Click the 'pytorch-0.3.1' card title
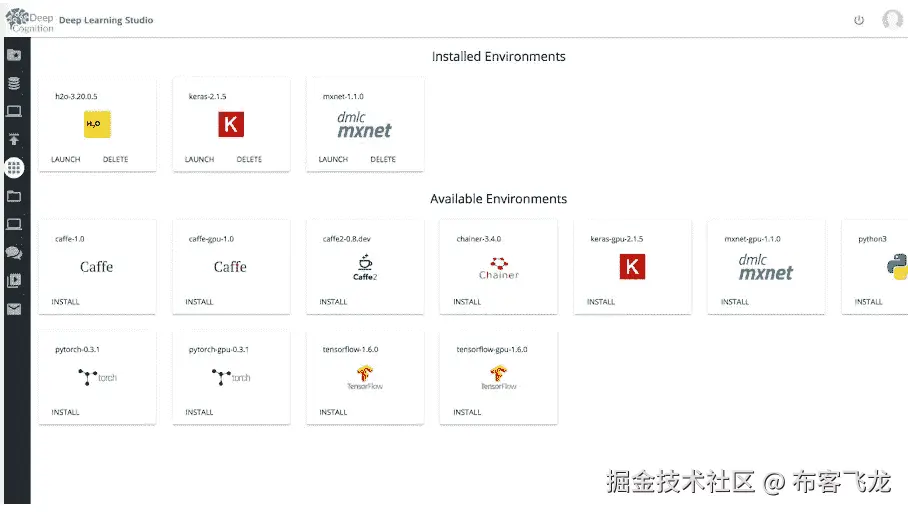 click(77, 350)
